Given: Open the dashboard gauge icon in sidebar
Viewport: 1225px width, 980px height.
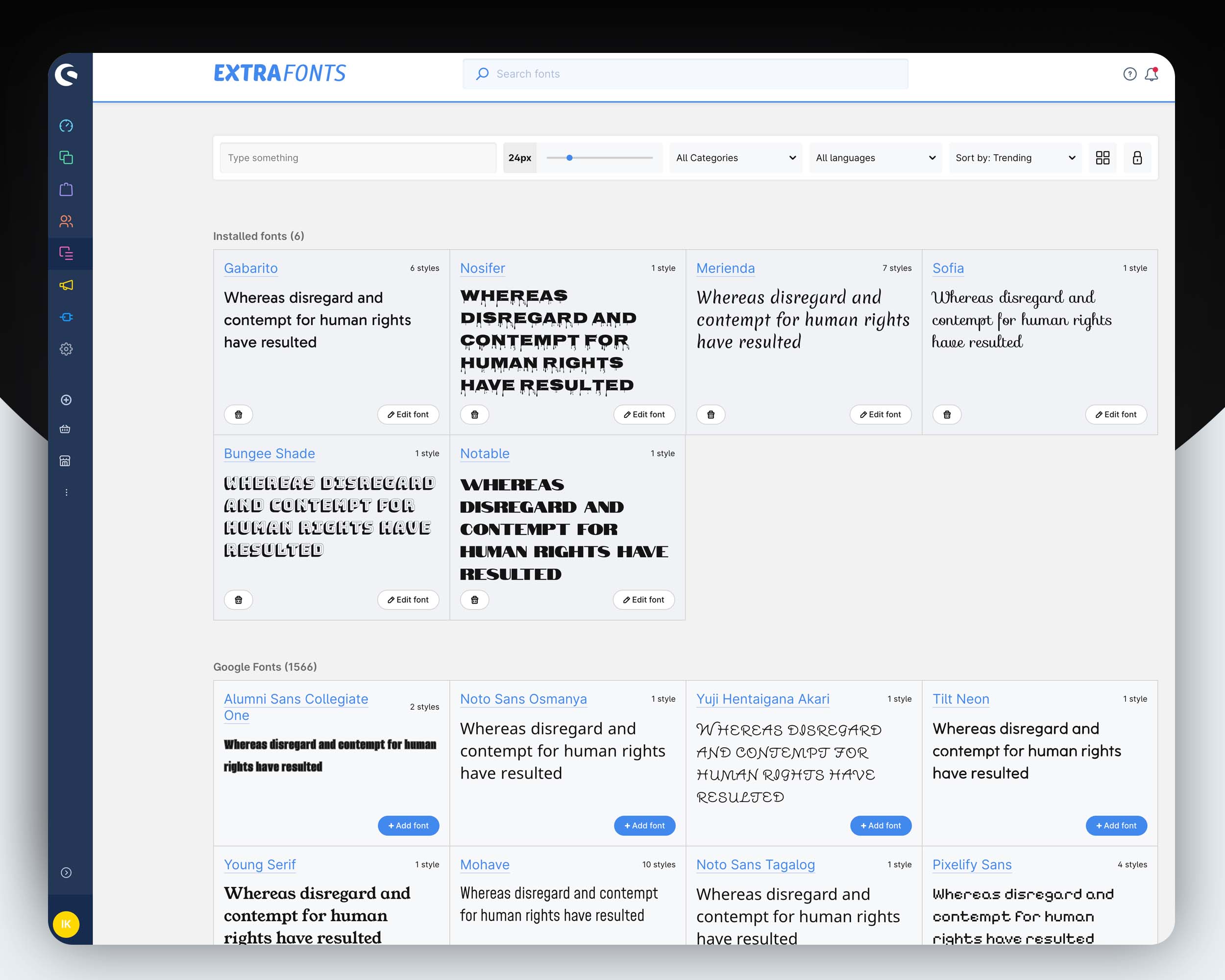Looking at the screenshot, I should 66,125.
